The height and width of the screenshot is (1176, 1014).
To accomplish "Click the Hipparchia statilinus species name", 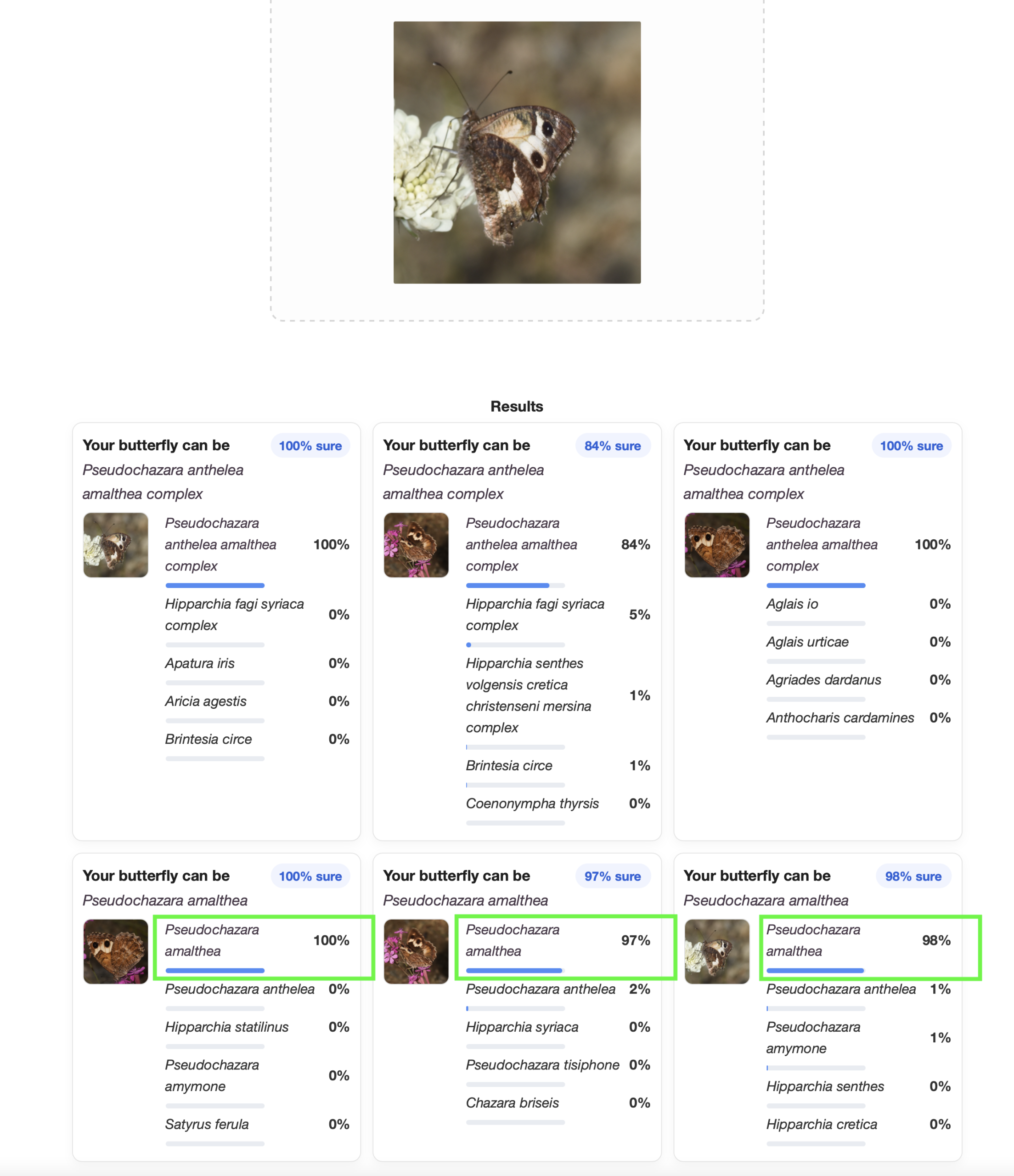I will click(x=226, y=1027).
